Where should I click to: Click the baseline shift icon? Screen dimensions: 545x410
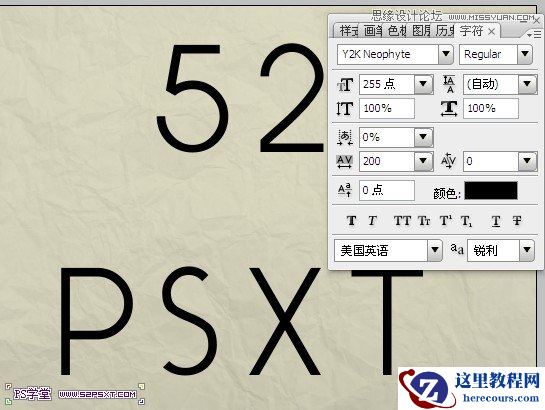click(345, 190)
